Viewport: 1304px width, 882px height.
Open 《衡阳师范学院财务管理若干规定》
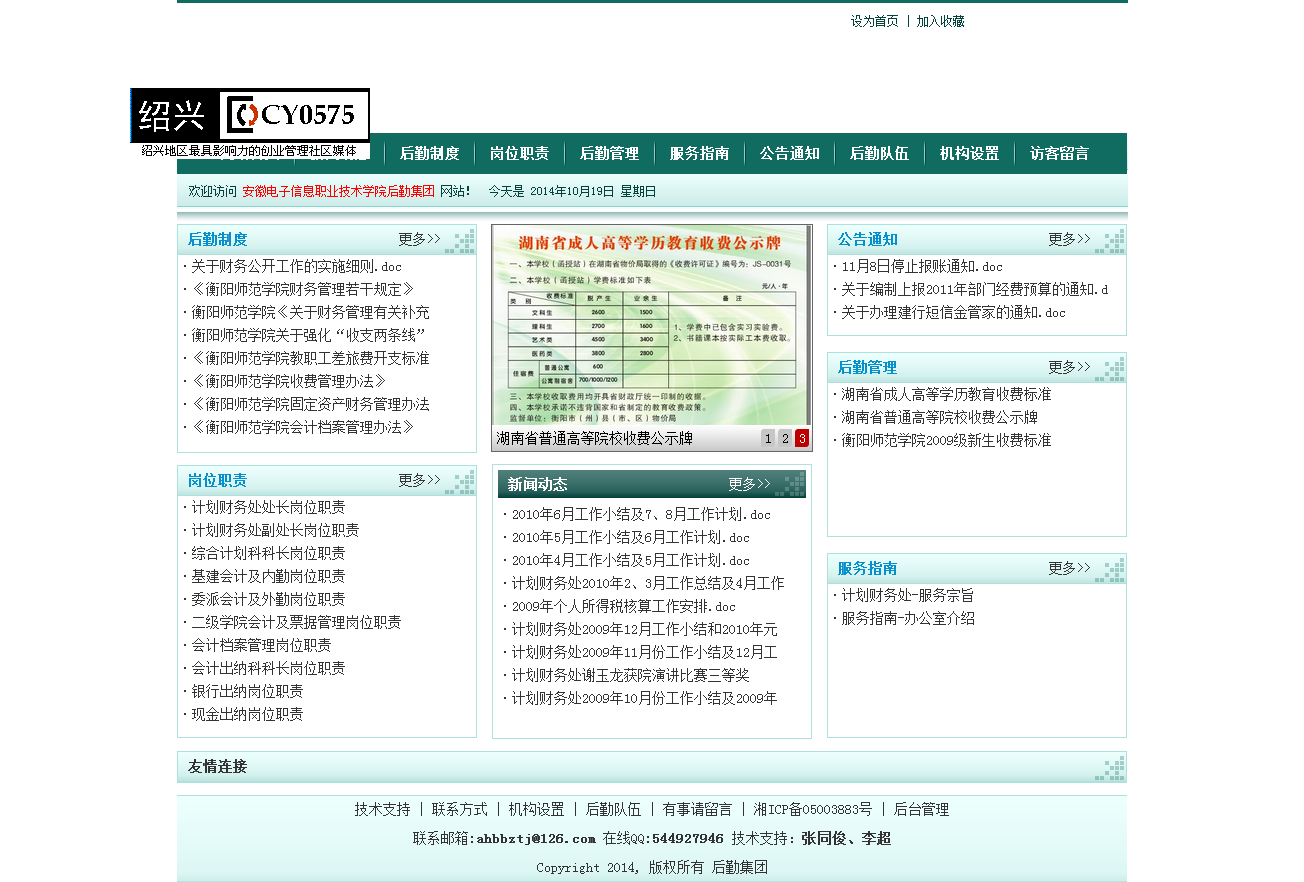tap(302, 290)
